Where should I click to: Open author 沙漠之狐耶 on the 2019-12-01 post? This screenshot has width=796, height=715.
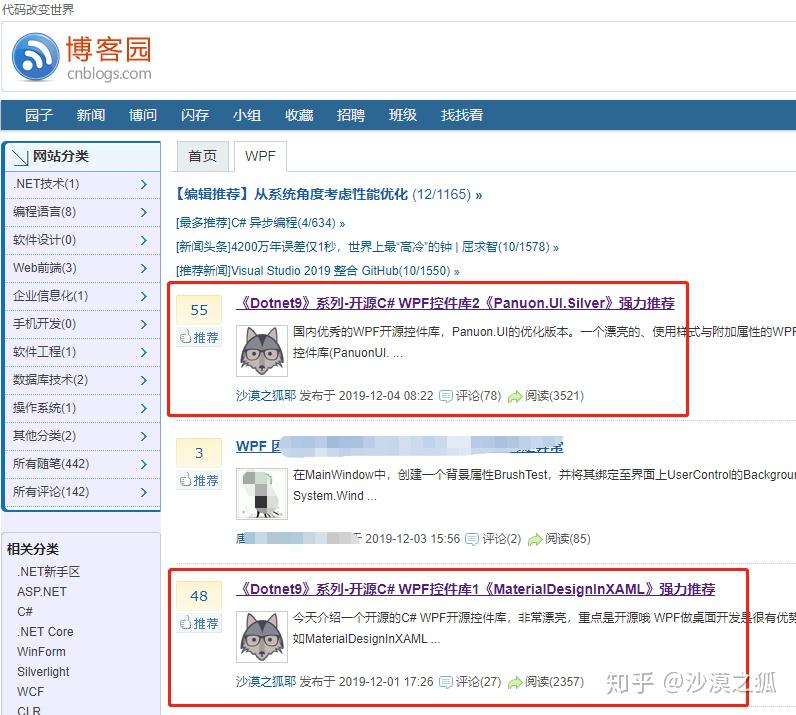[x=266, y=681]
